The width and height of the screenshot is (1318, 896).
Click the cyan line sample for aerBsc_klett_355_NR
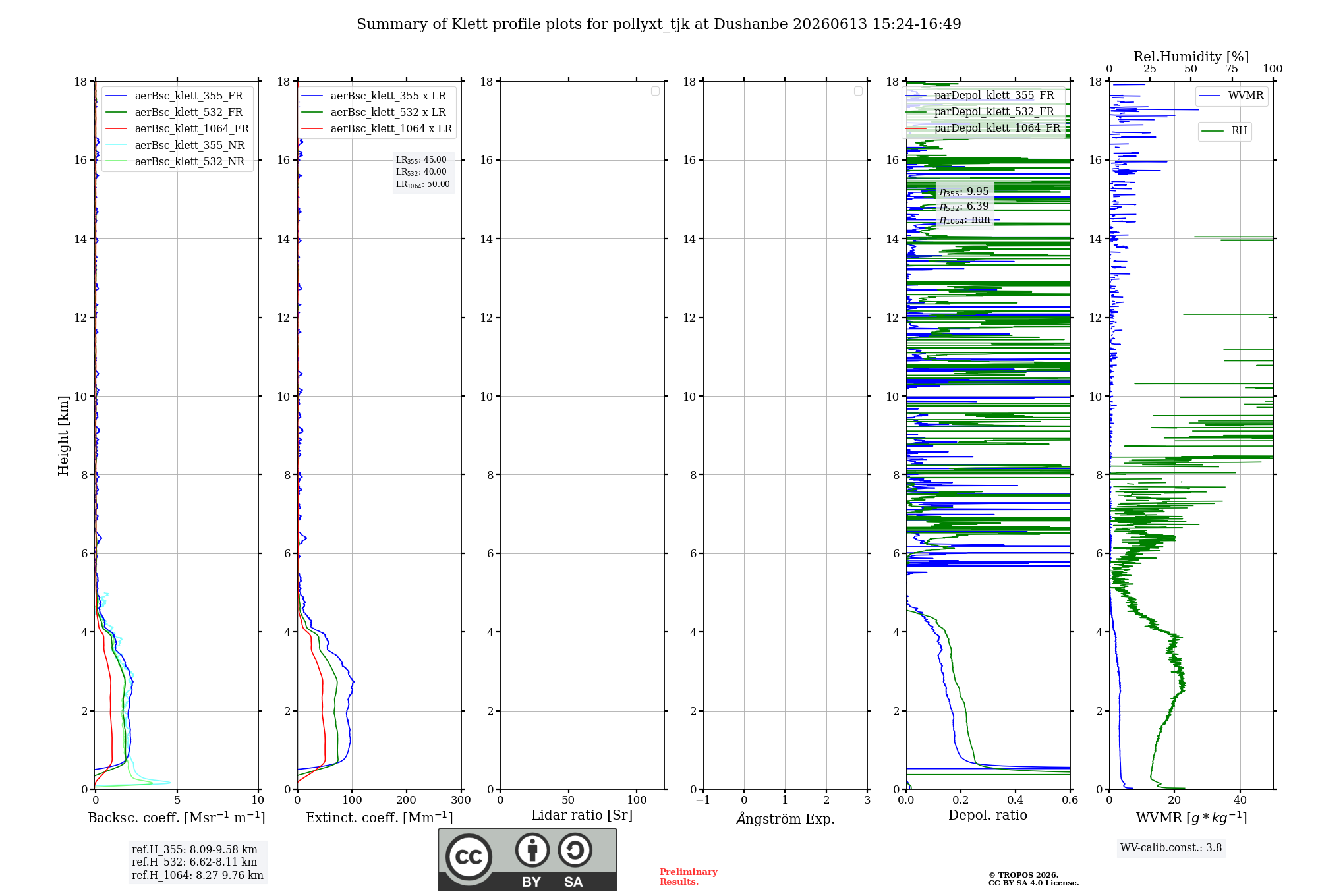pyautogui.click(x=117, y=146)
